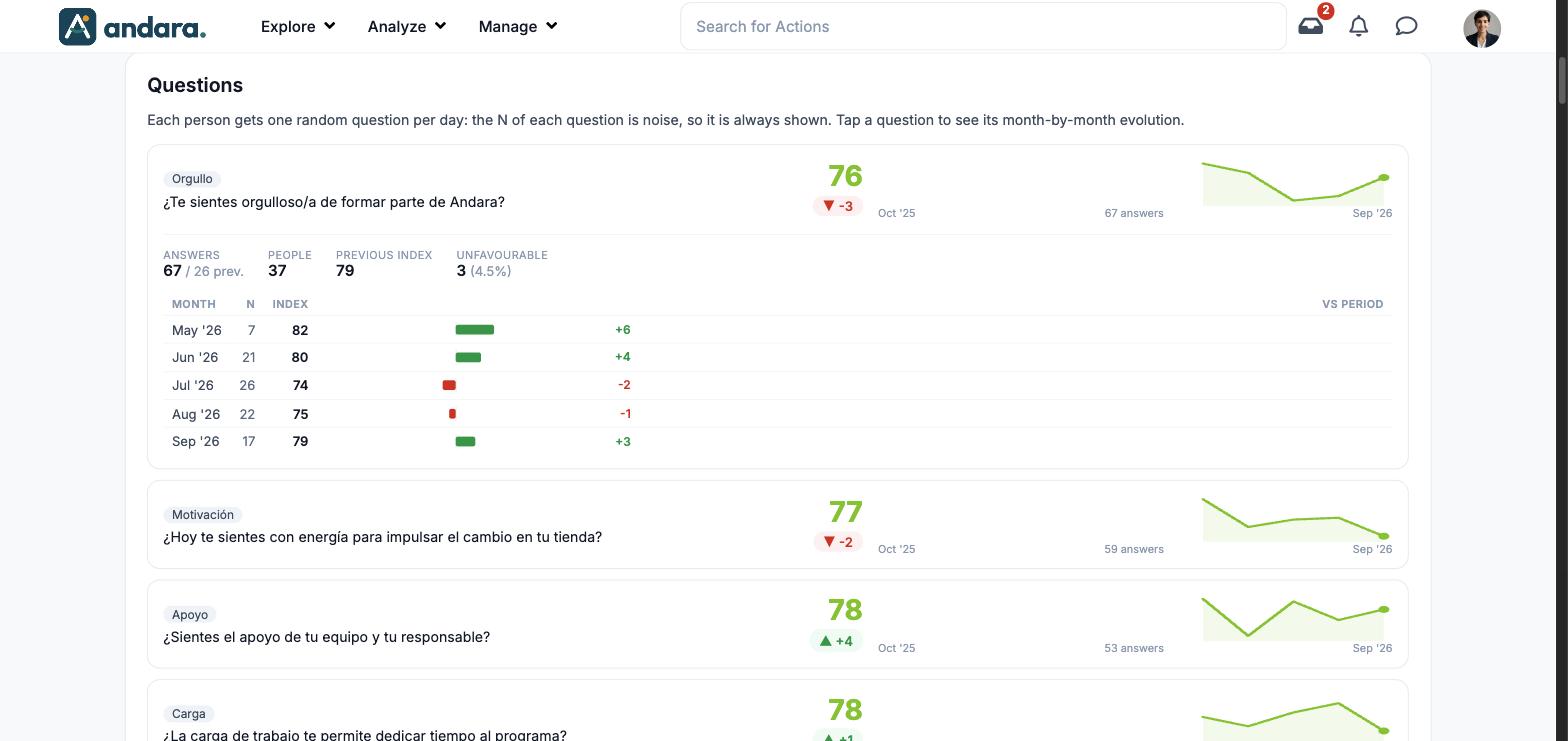Click the '59 answers' label
This screenshot has height=741, width=1568.
click(x=1134, y=549)
